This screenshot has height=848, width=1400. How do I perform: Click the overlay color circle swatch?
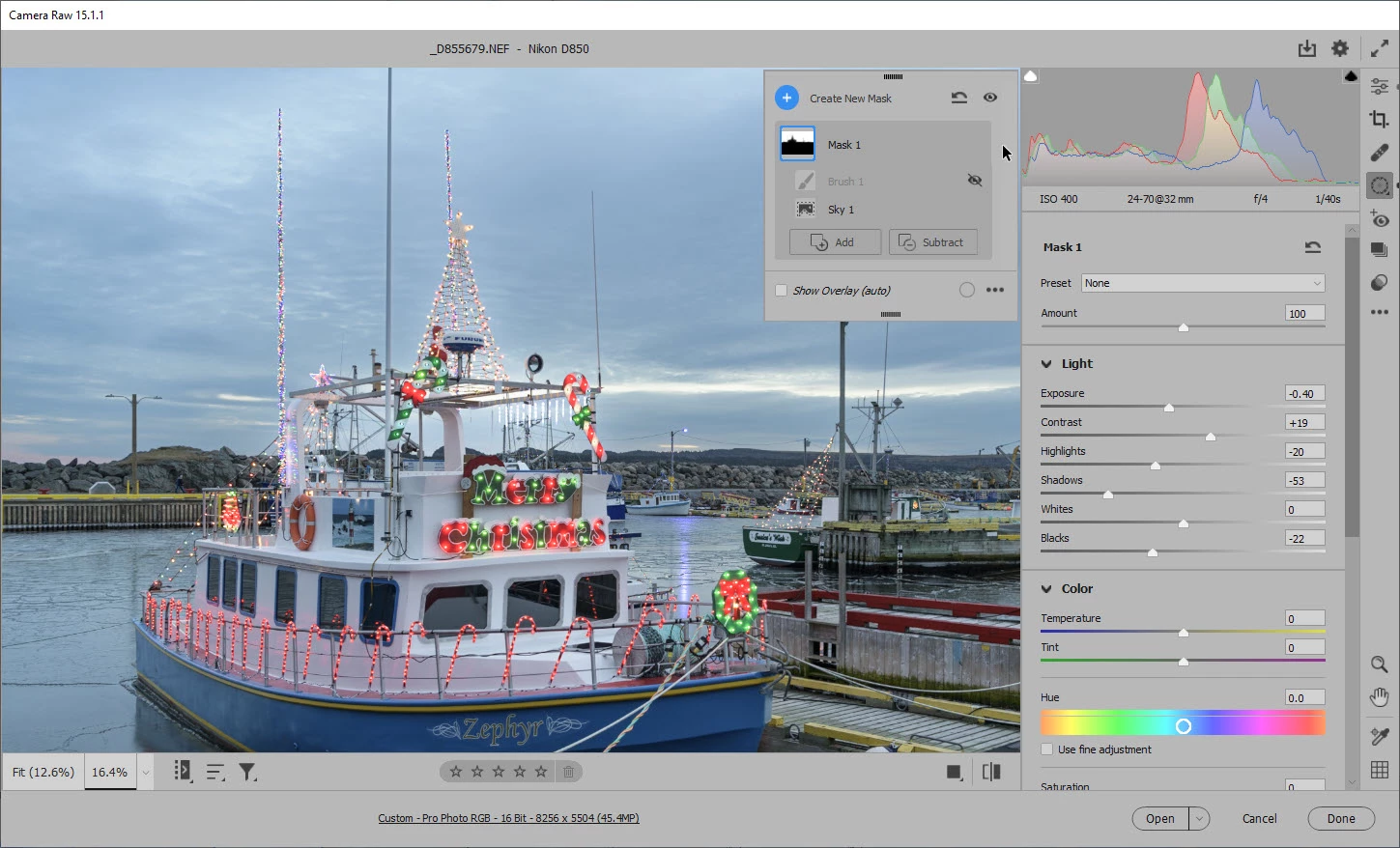pos(966,290)
